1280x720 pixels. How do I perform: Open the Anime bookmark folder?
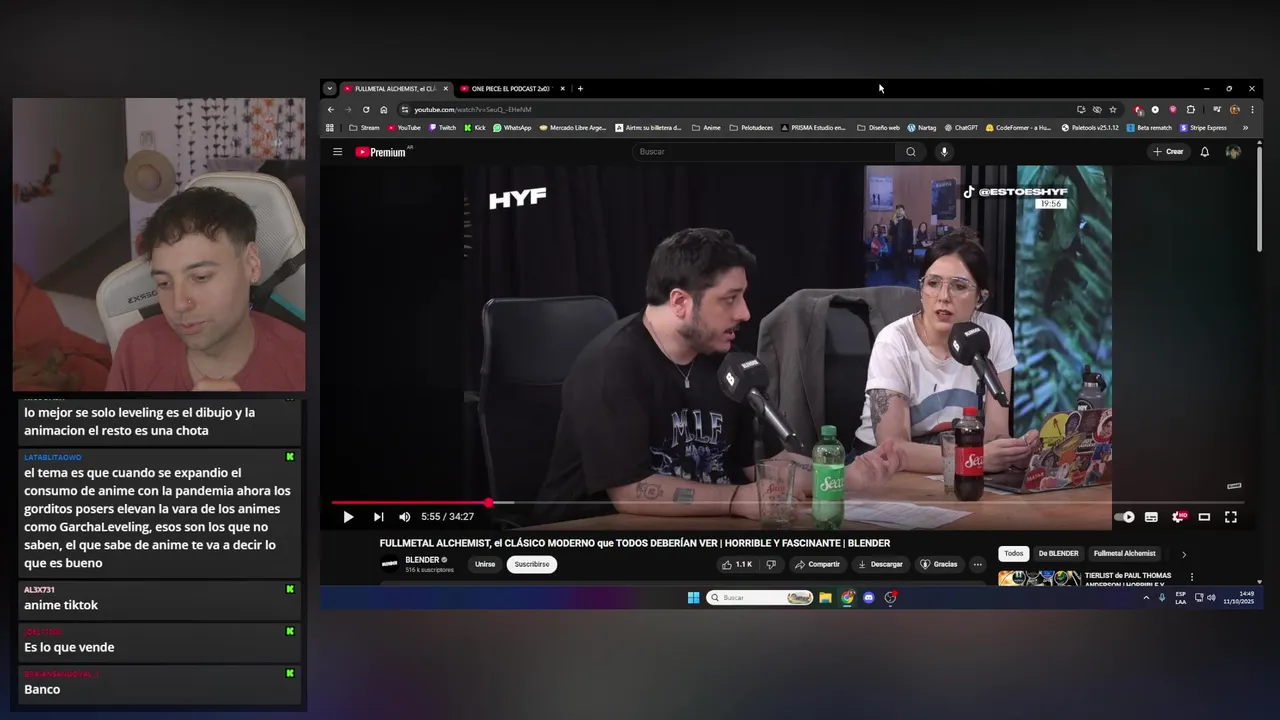[706, 128]
